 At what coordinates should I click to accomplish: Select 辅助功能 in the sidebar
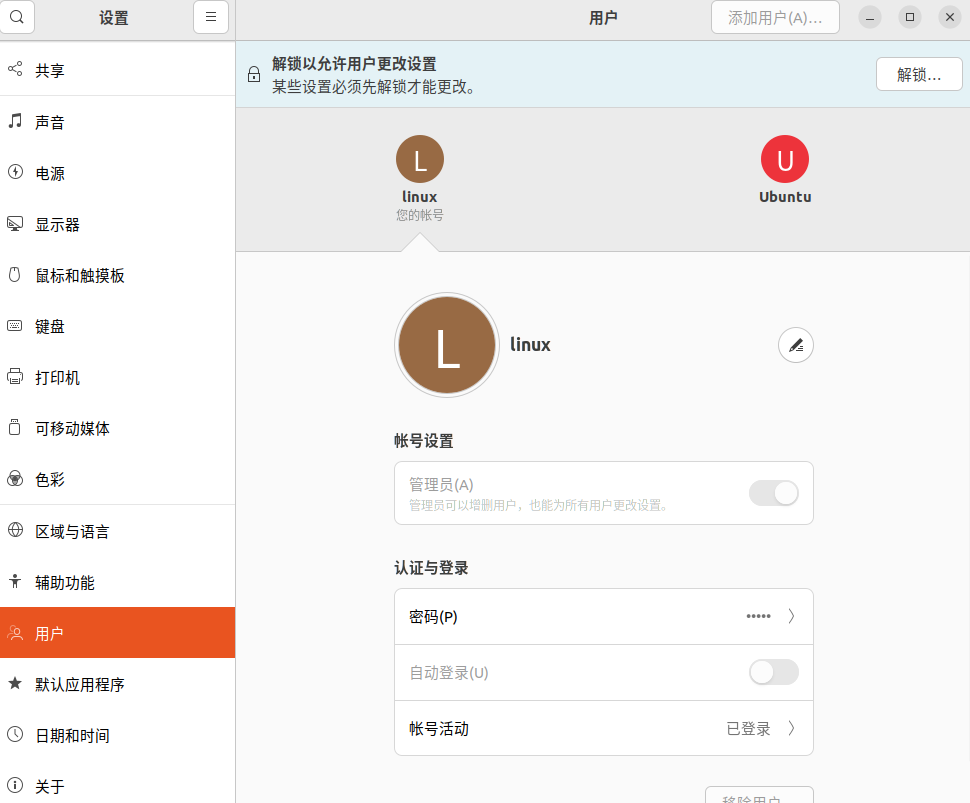click(118, 582)
